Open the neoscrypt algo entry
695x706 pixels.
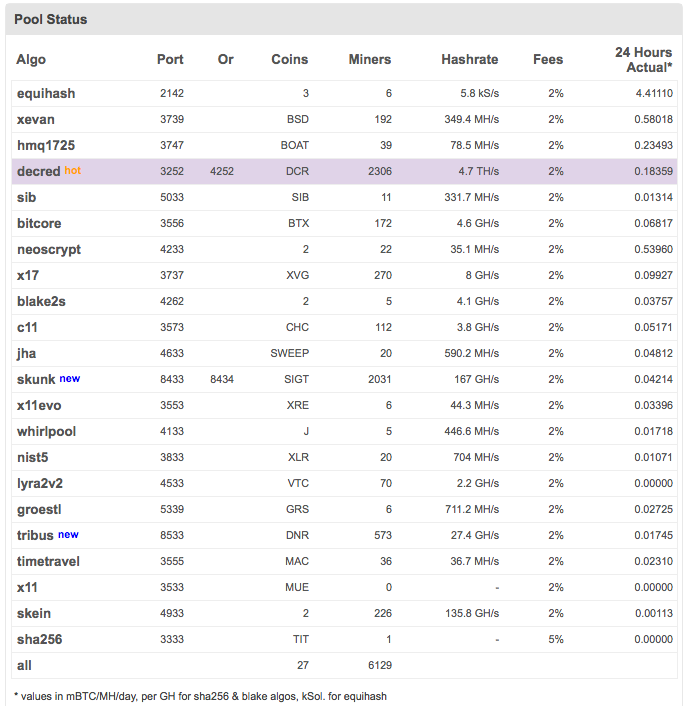click(x=49, y=249)
